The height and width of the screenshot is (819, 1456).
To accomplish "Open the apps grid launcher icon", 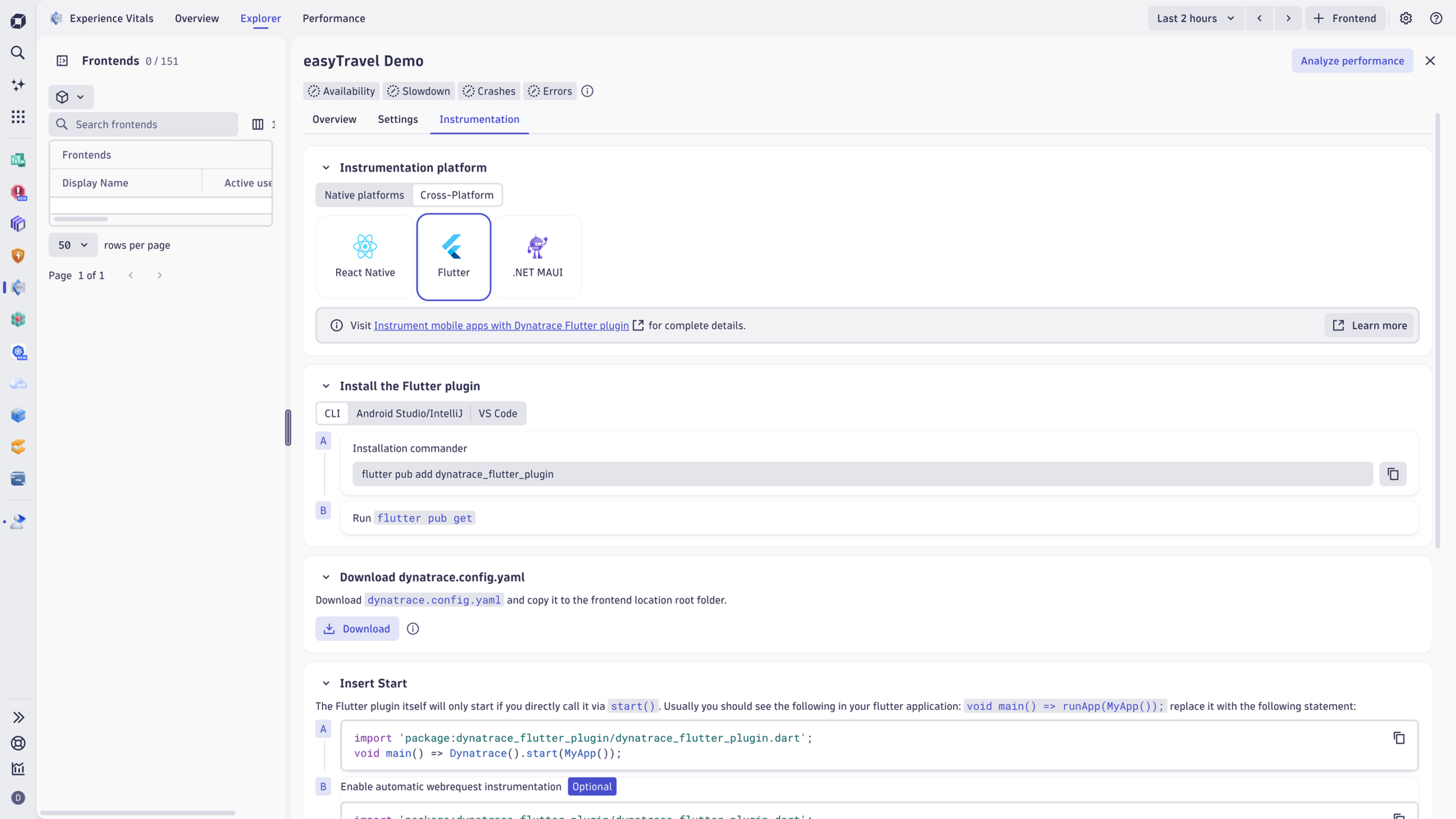I will 18,117.
